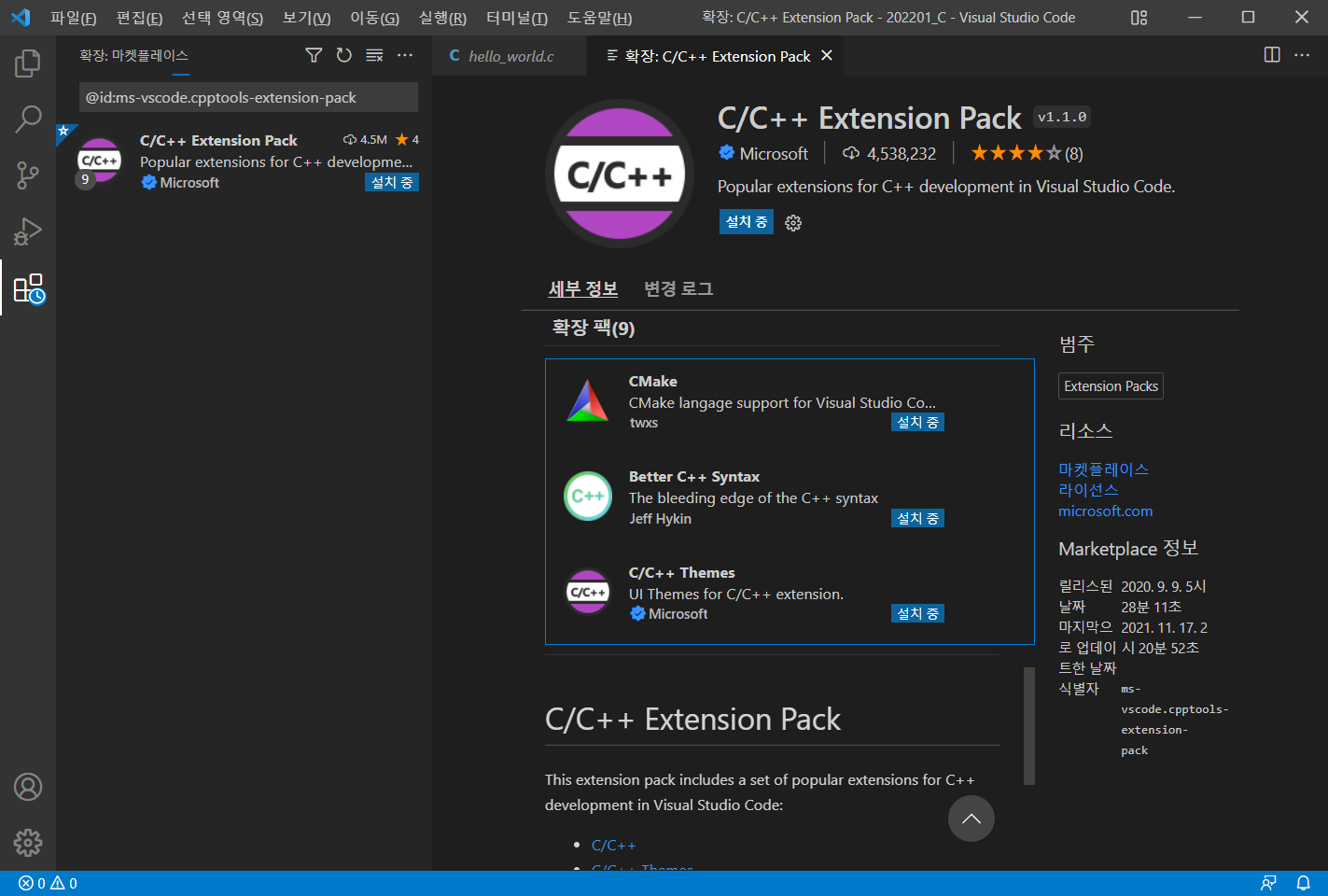Open the 도움말 menu
This screenshot has height=896, width=1328.
tap(599, 18)
